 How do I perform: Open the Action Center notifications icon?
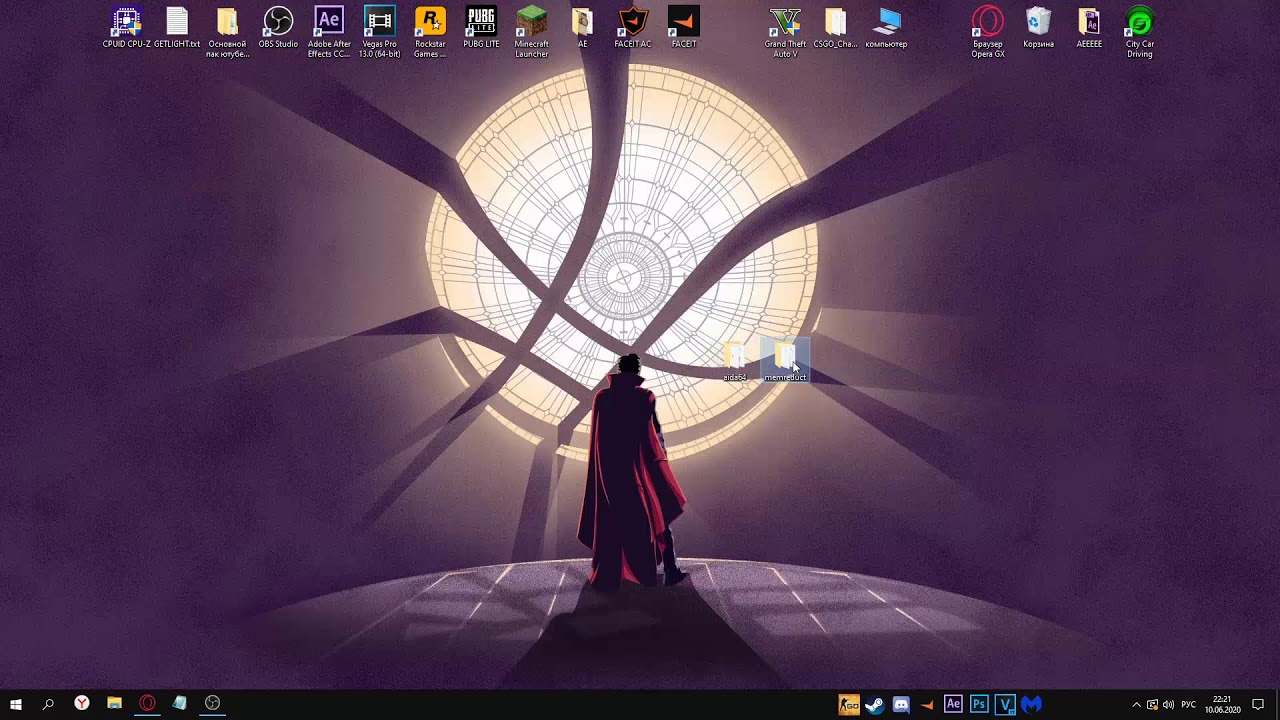[1258, 704]
